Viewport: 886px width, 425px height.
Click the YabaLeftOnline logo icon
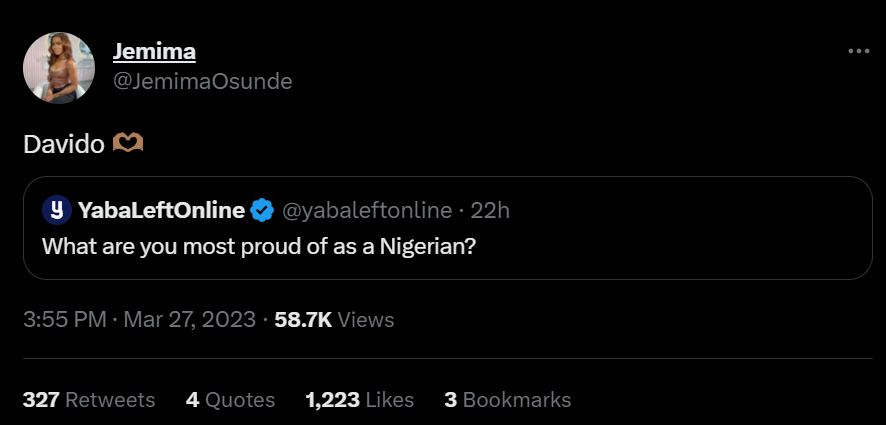click(58, 210)
